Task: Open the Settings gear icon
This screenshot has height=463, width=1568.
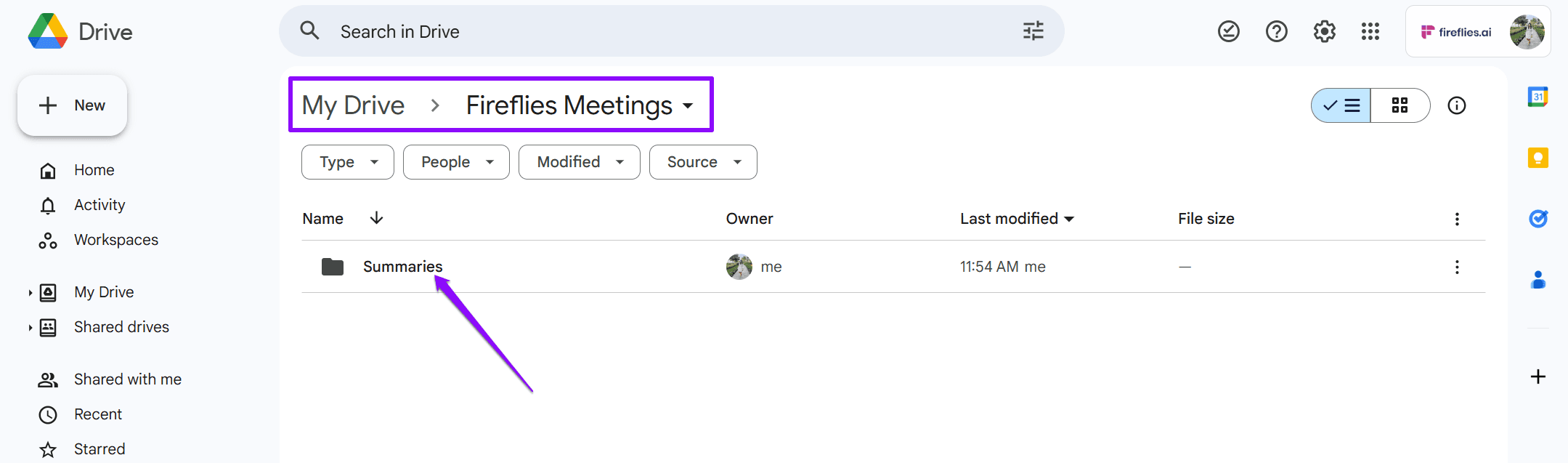Action: pyautogui.click(x=1324, y=31)
